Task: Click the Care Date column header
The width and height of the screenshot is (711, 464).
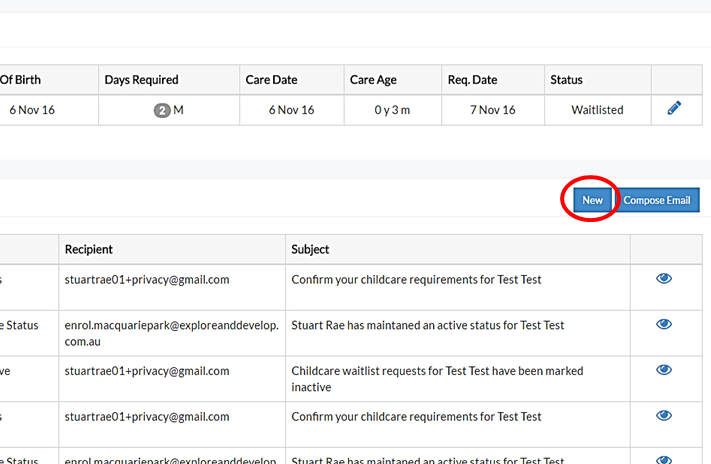Action: (x=271, y=80)
